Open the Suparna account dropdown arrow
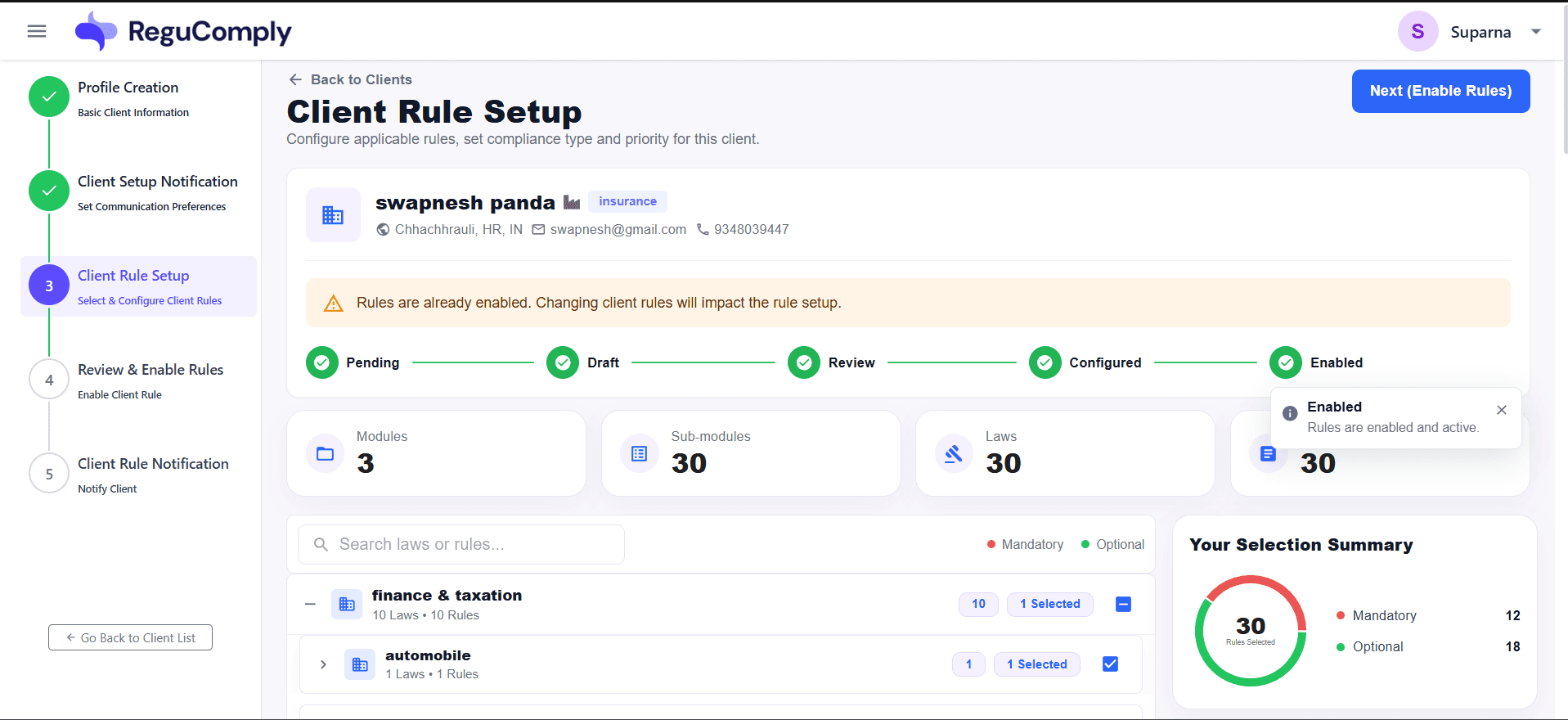 pos(1536,32)
